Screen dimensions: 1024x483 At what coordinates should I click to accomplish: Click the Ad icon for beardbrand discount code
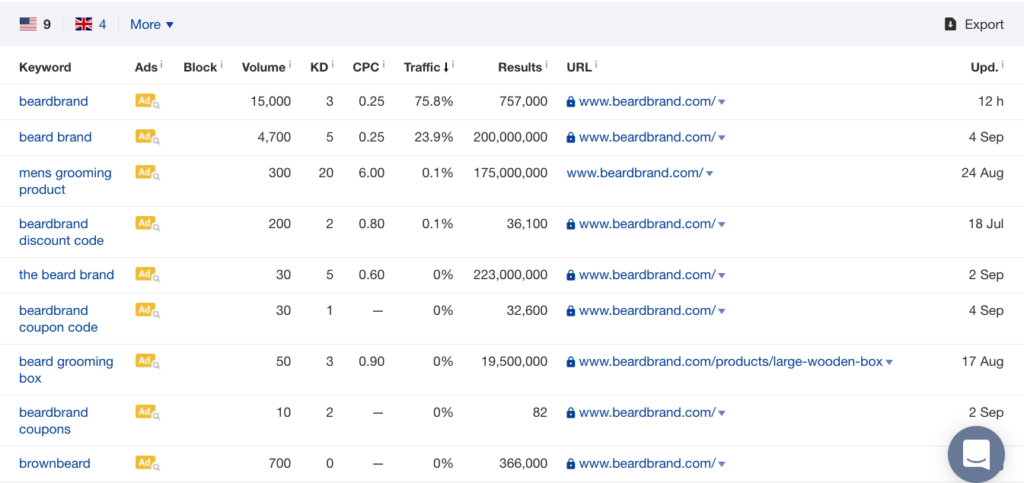point(147,223)
